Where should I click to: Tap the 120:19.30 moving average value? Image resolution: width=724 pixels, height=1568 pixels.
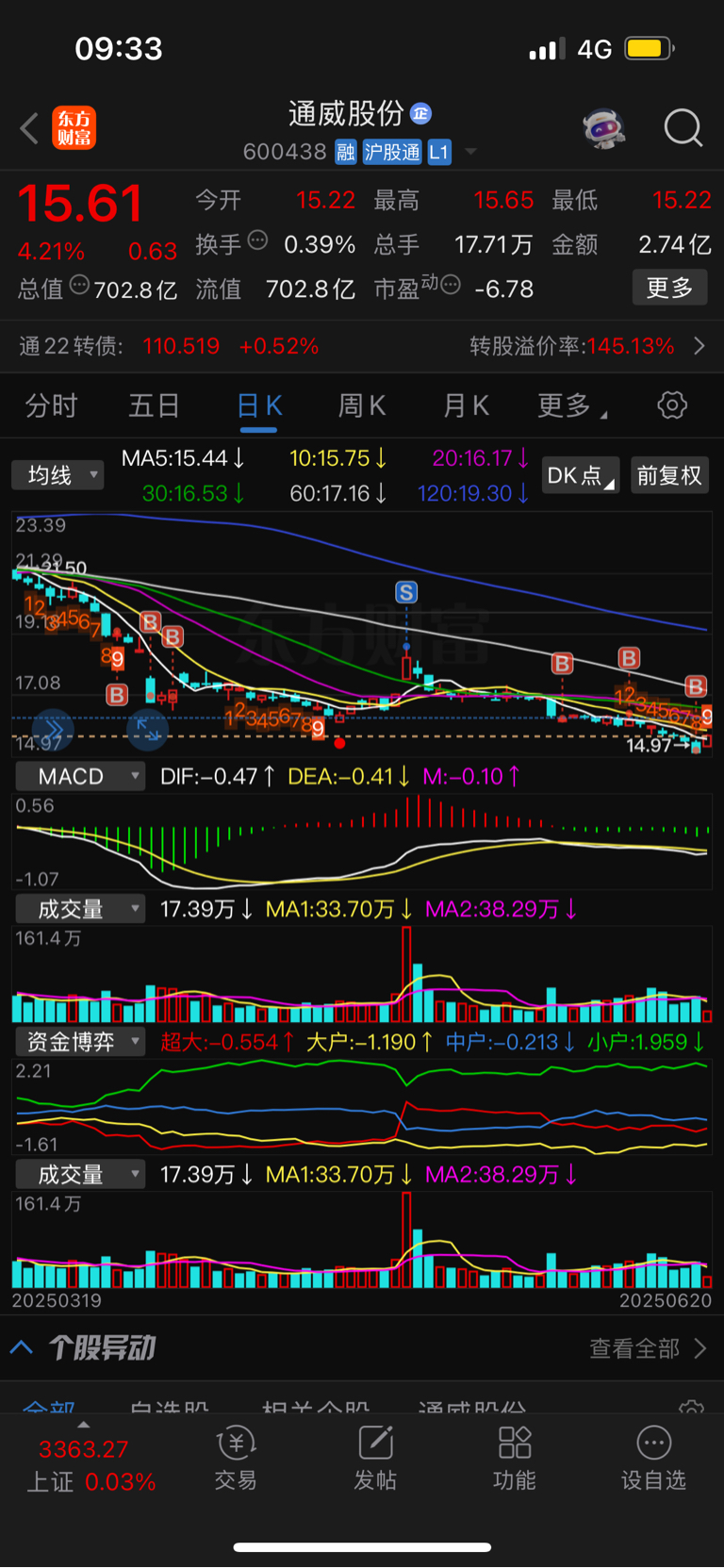pos(472,493)
